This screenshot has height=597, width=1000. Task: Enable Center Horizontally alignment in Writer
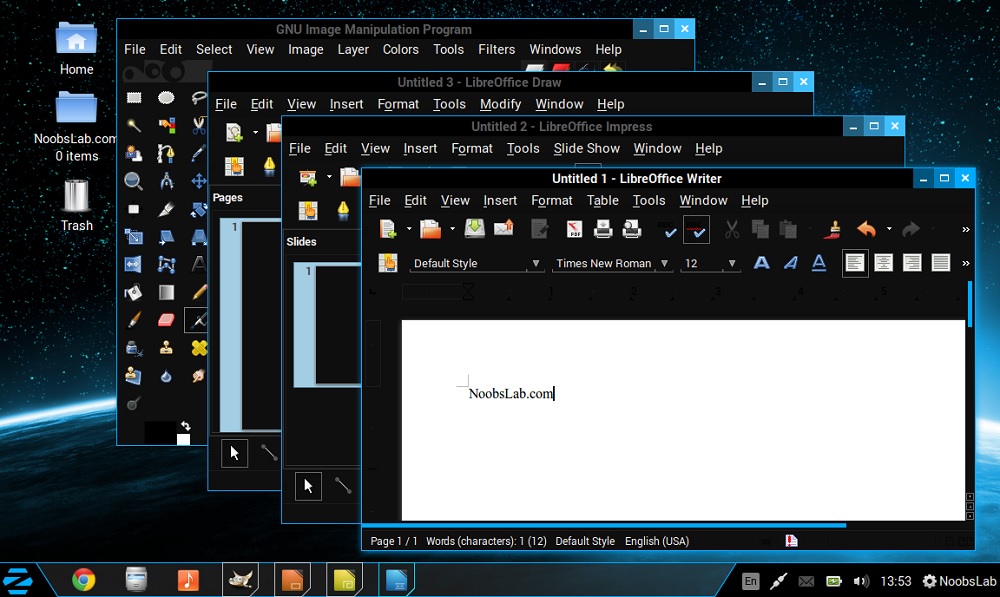pyautogui.click(x=883, y=263)
